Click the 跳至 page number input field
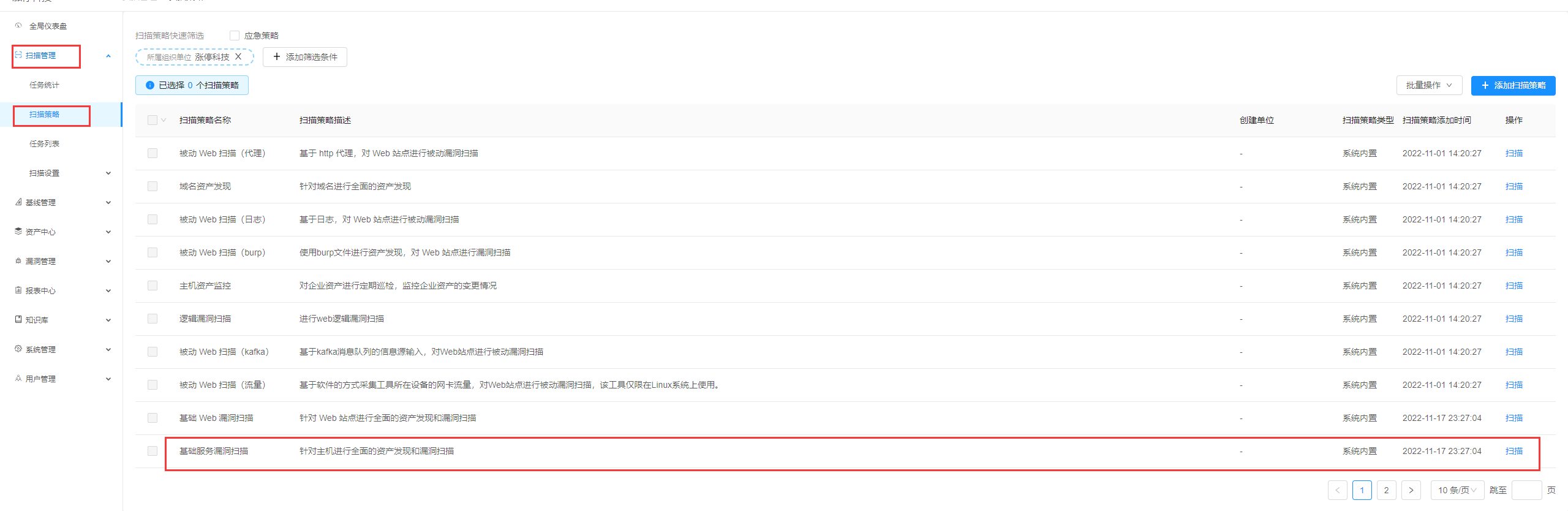The image size is (1568, 511). coord(1526,490)
